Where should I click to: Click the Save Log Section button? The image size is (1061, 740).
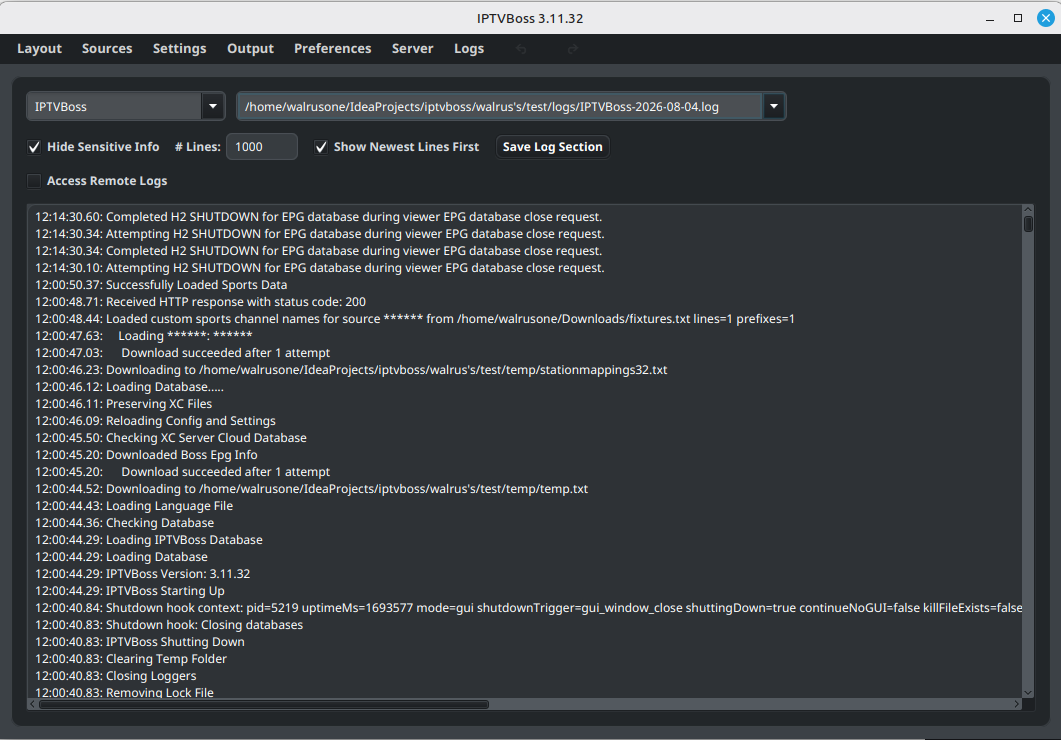click(552, 147)
